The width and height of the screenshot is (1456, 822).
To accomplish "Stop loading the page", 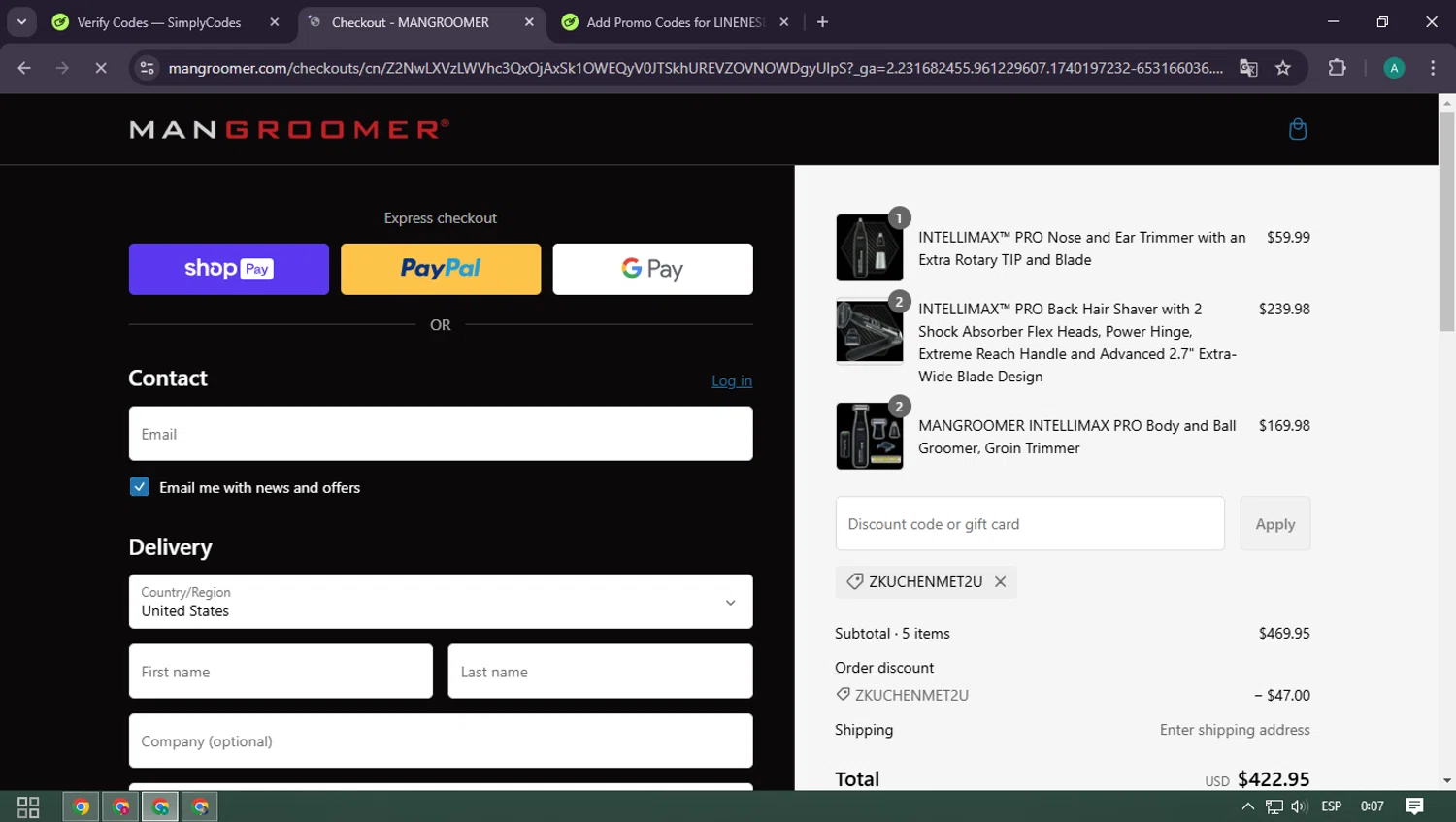I will (100, 68).
